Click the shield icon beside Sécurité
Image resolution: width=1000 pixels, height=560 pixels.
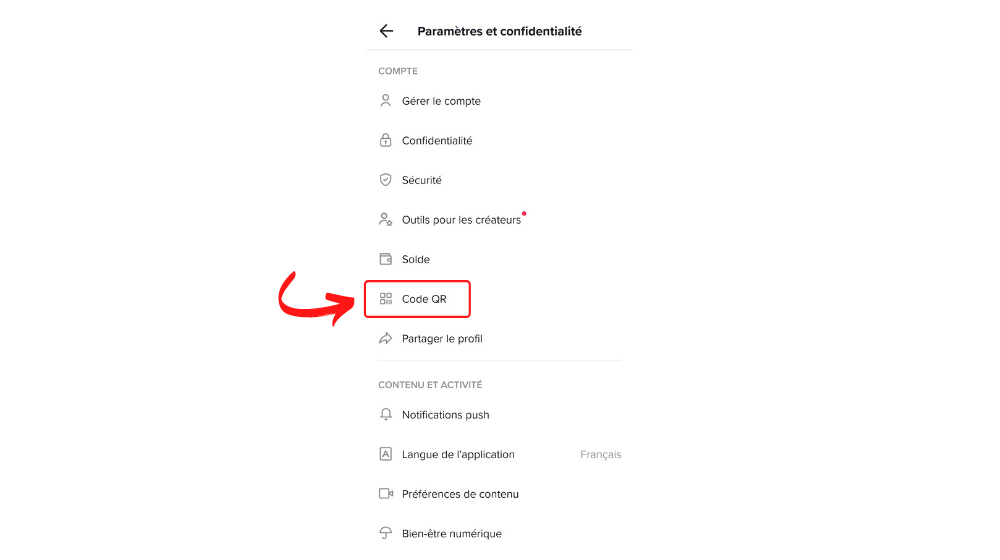pyautogui.click(x=385, y=180)
